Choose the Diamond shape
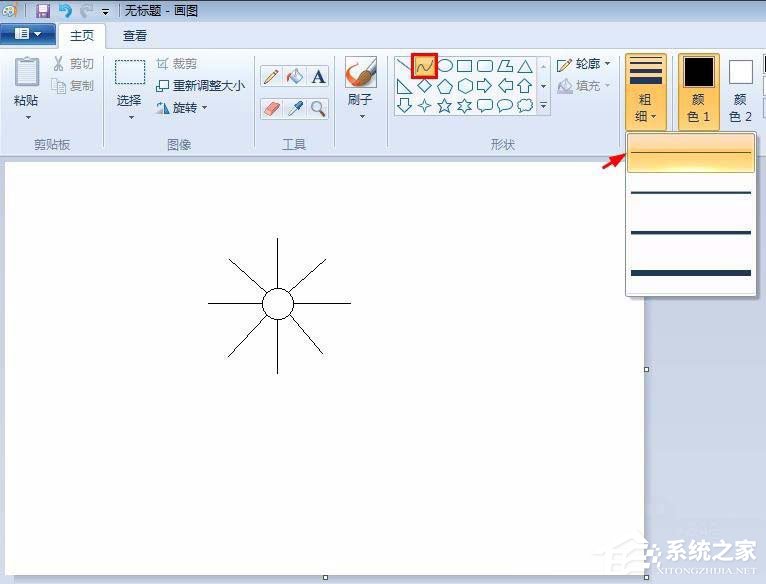This screenshot has height=584, width=766. pos(424,86)
